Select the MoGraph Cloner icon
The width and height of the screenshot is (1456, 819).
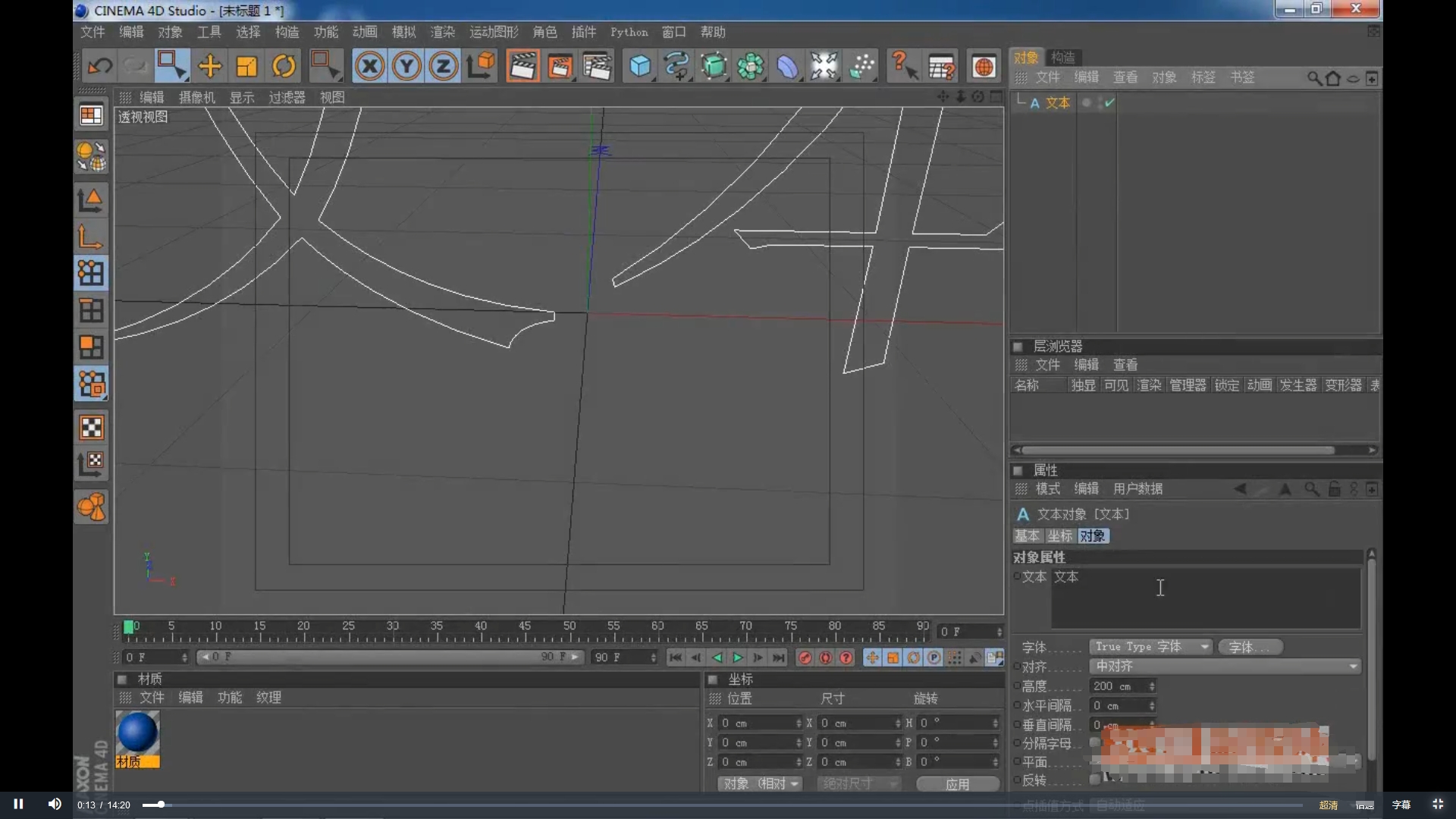[751, 65]
